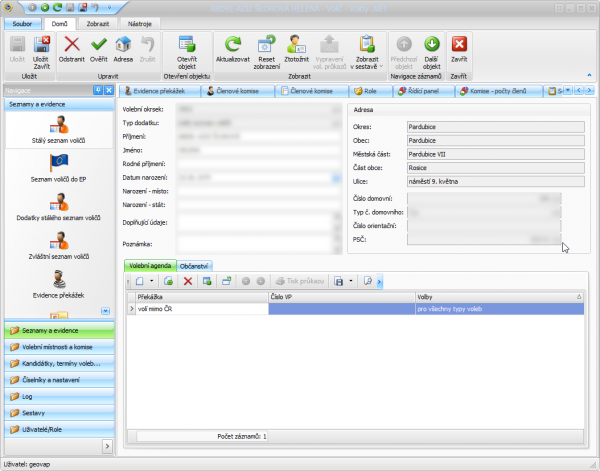
Task: Switch to the Zobrazit ribbon tab
Action: (95, 22)
